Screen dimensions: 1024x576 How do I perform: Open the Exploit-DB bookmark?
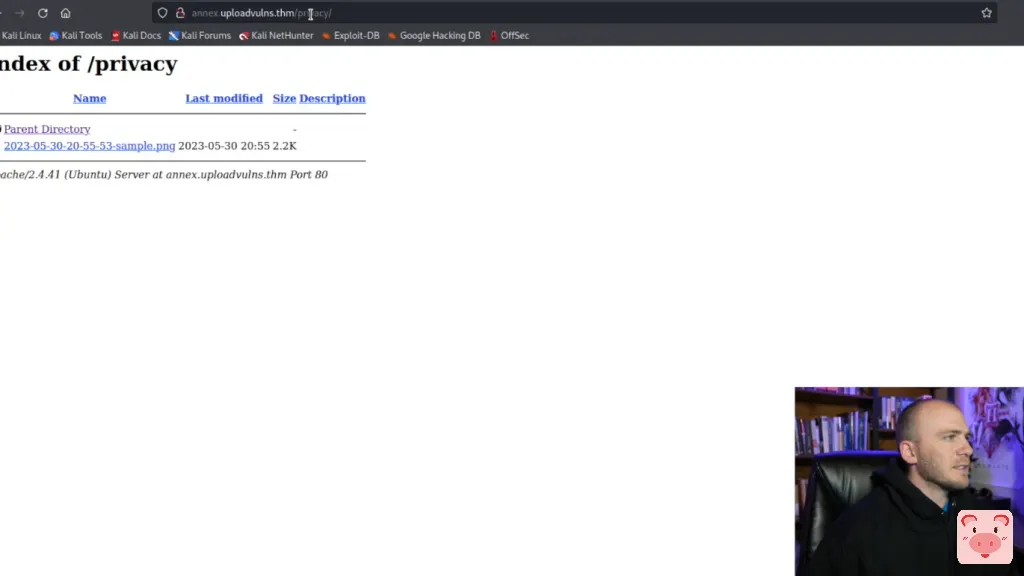click(351, 36)
